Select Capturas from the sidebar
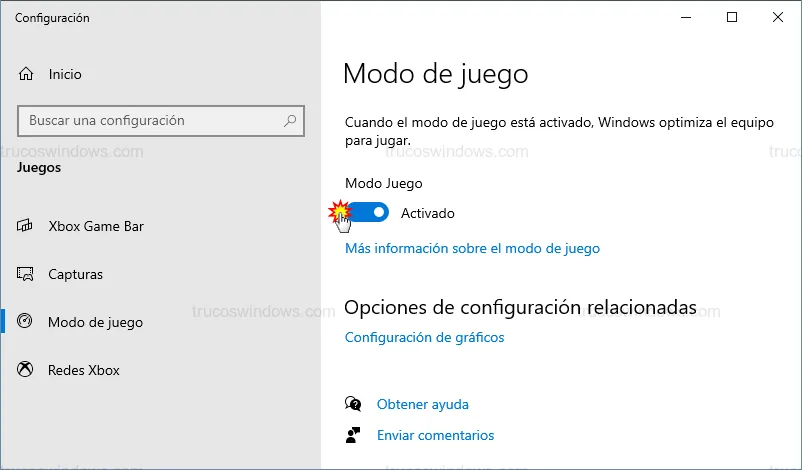Screen dimensions: 802x470 coord(75,274)
